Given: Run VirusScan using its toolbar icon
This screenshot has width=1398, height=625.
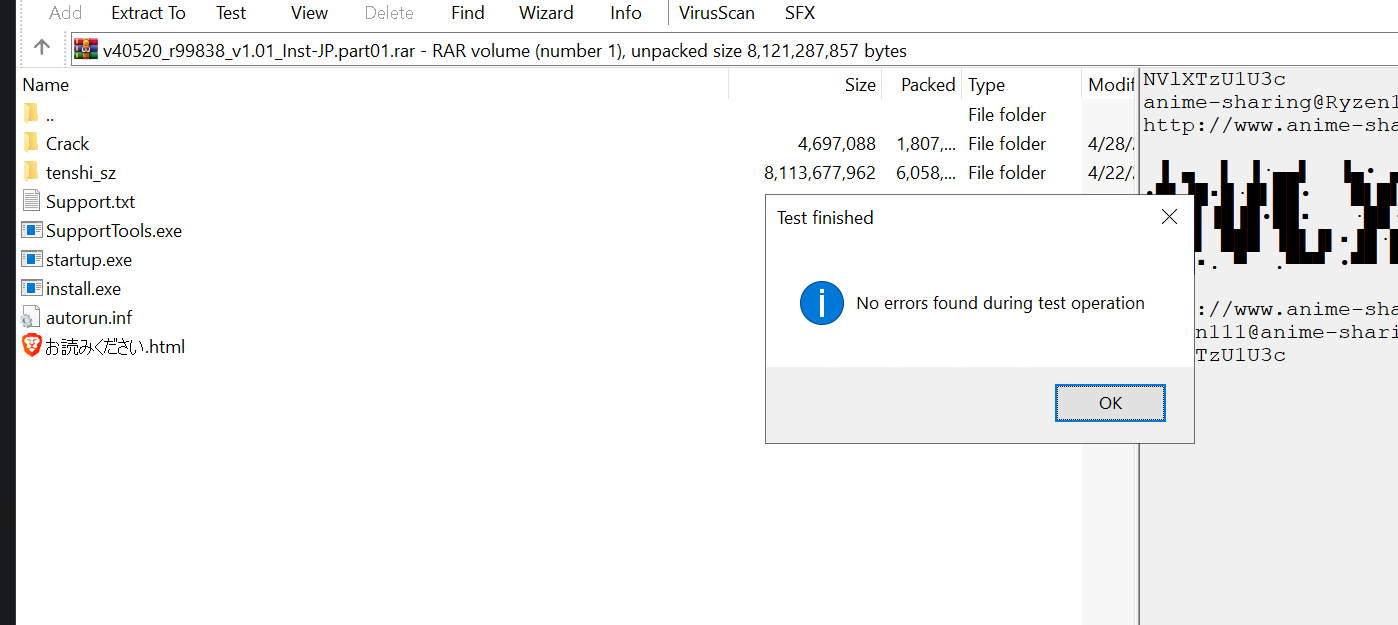Looking at the screenshot, I should (x=716, y=12).
